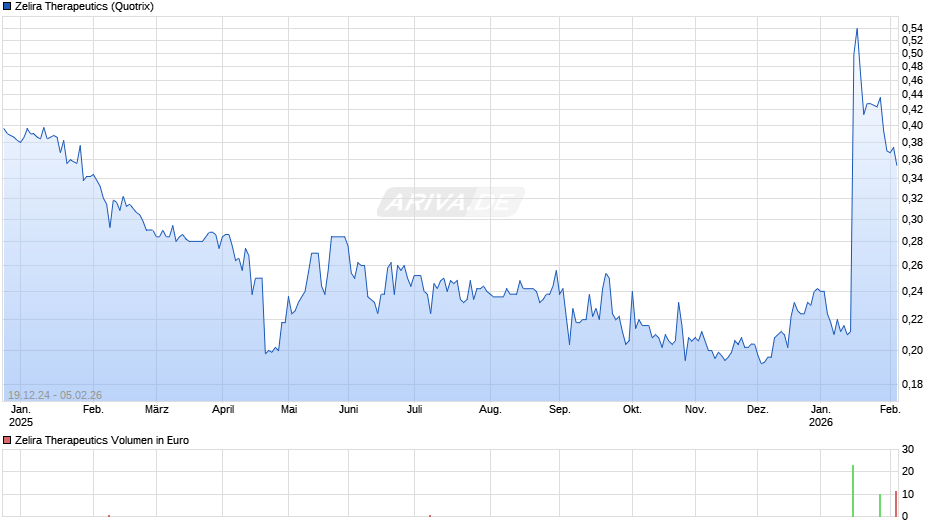
Task: Click the 0,44 price axis value
Action: pyautogui.click(x=912, y=94)
